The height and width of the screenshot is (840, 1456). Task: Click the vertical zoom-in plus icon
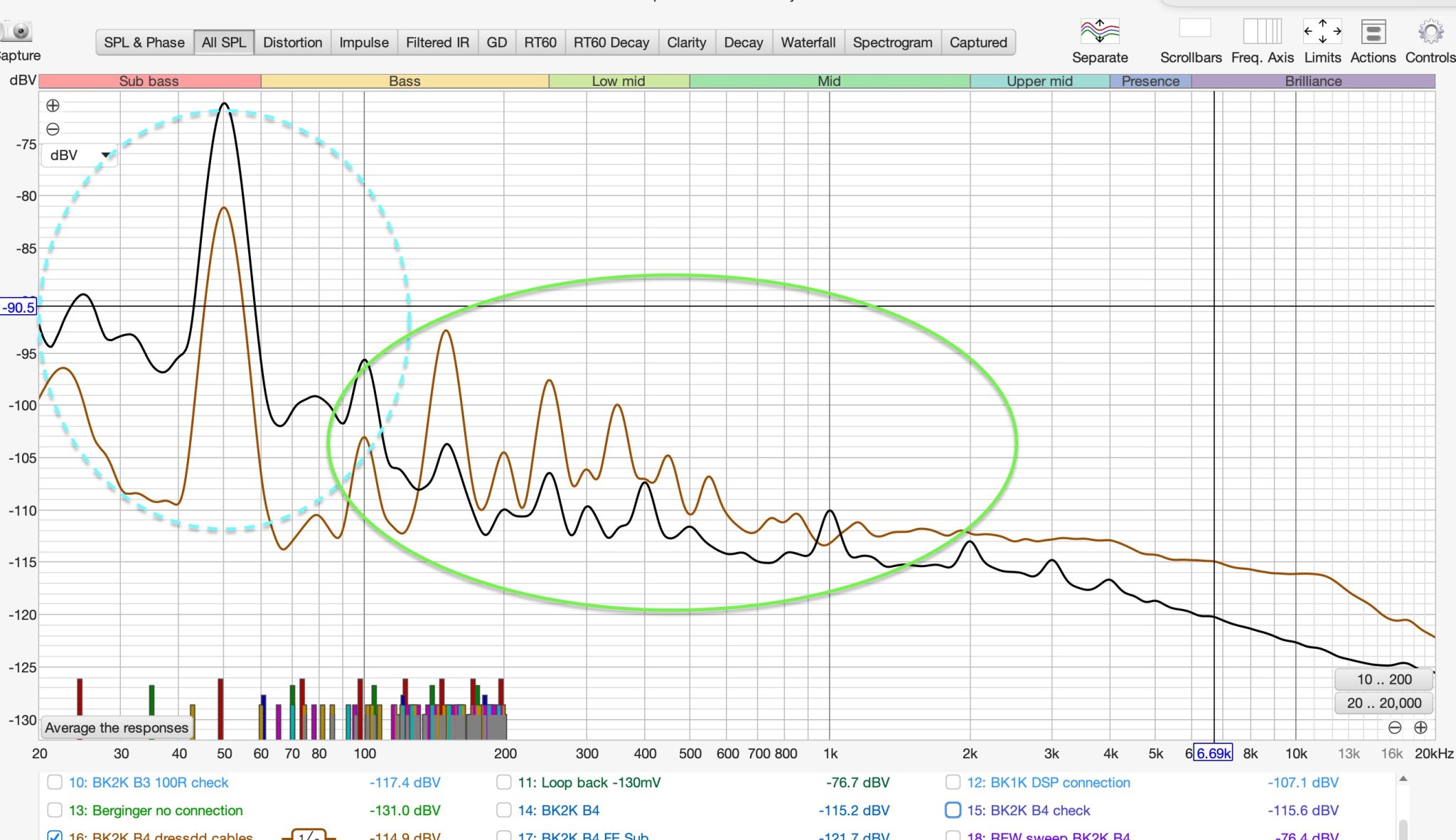click(53, 106)
